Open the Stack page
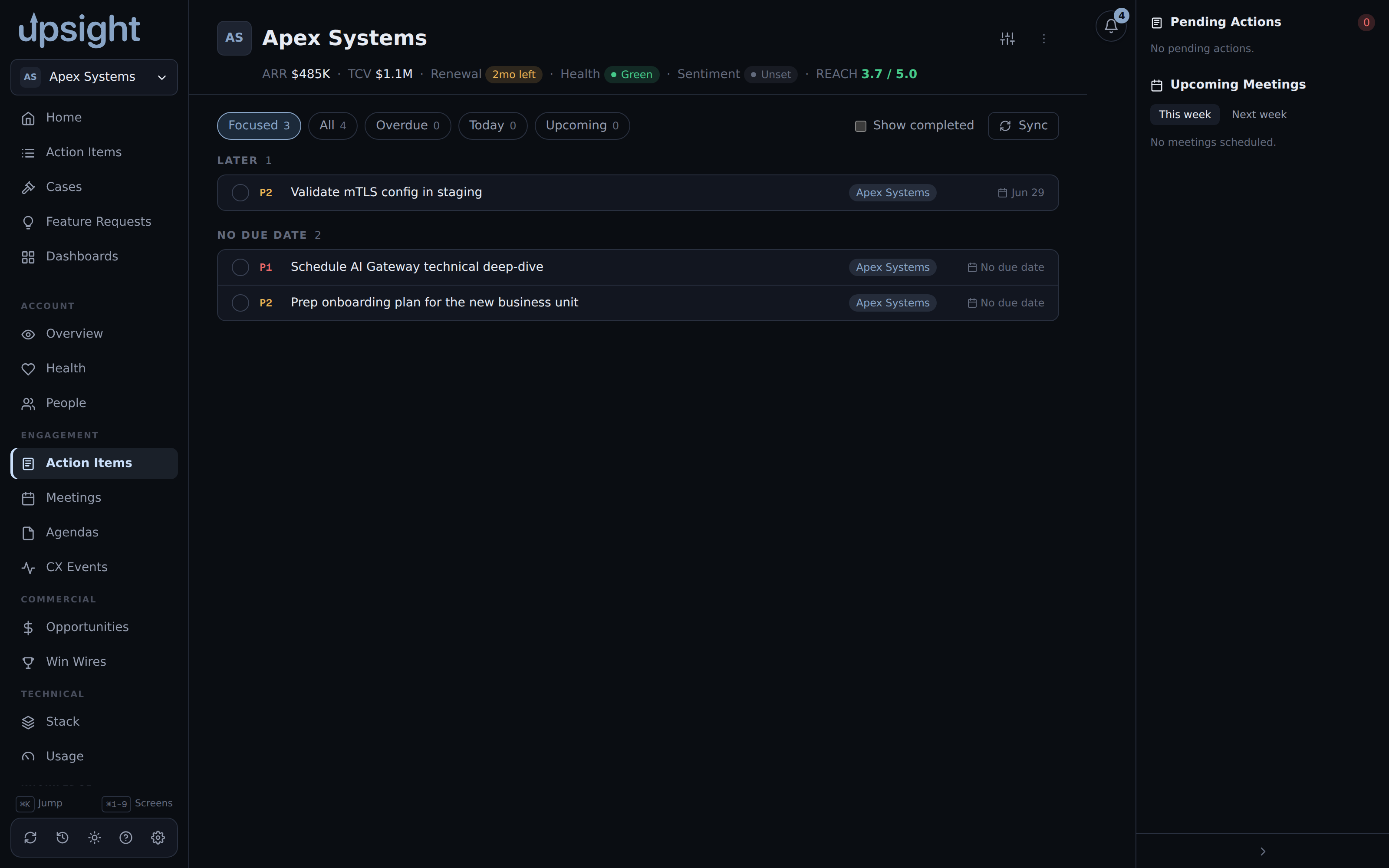Viewport: 1389px width, 868px height. 94,722
